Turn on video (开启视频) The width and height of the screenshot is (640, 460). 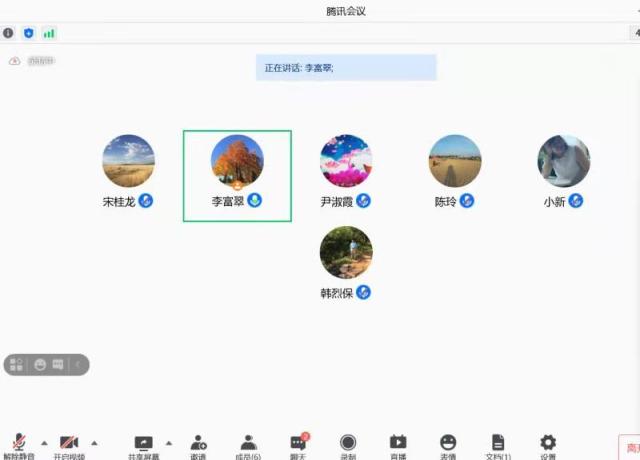click(69, 444)
